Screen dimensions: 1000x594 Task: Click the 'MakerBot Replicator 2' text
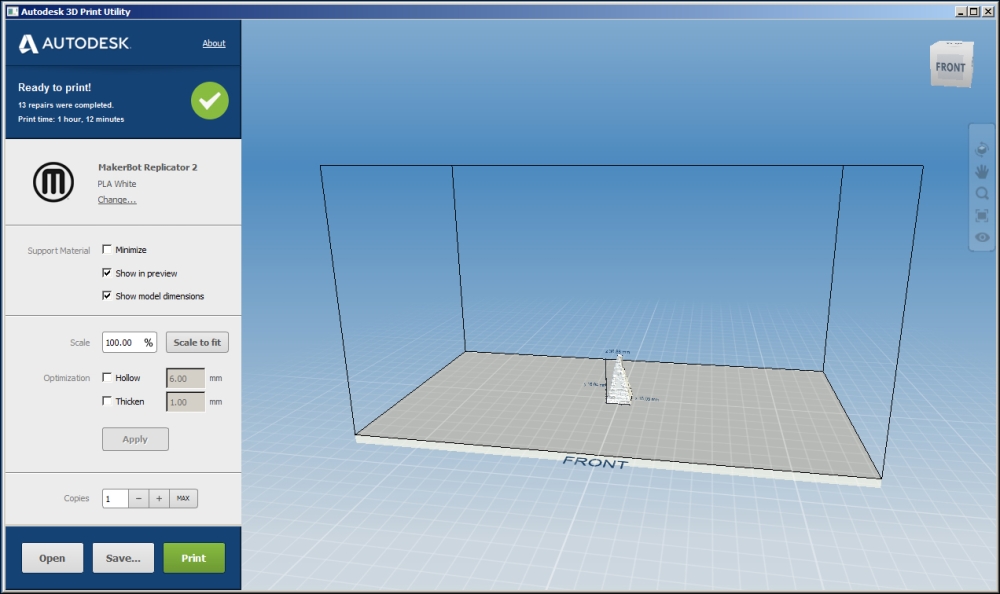147,167
